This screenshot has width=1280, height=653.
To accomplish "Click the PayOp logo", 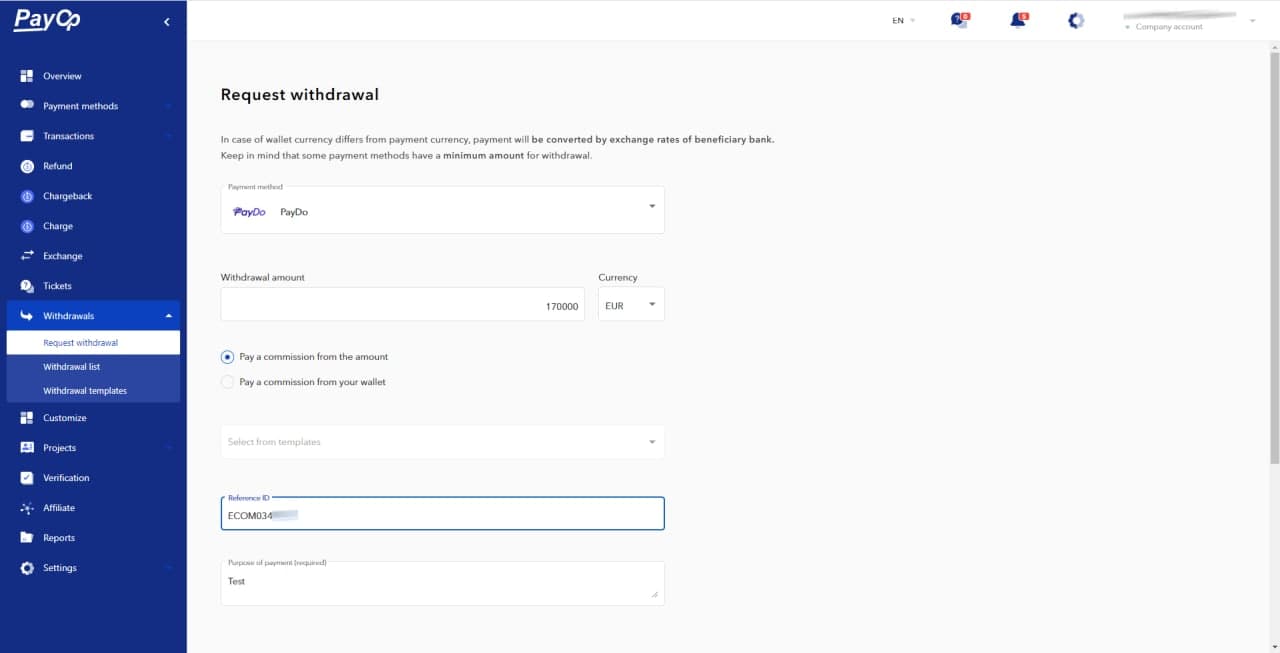I will coord(47,20).
